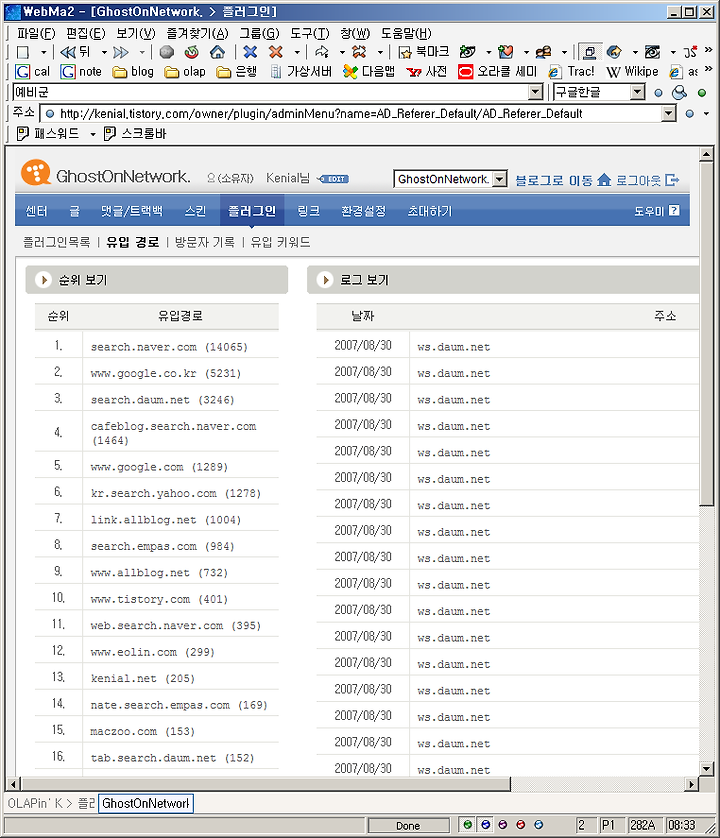The width and height of the screenshot is (720, 838).
Task: Open the 유입 키워드 submenu link
Action: (x=280, y=242)
